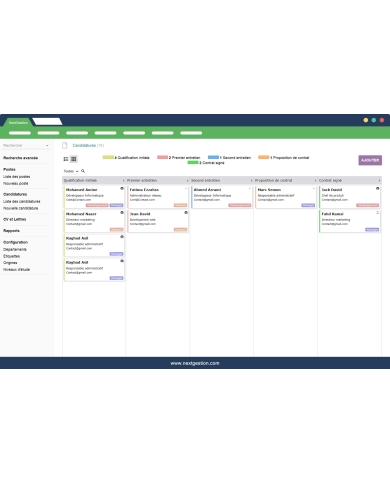Click the Candidatures breadcrumb title link
The width and height of the screenshot is (390, 484).
pos(84,145)
